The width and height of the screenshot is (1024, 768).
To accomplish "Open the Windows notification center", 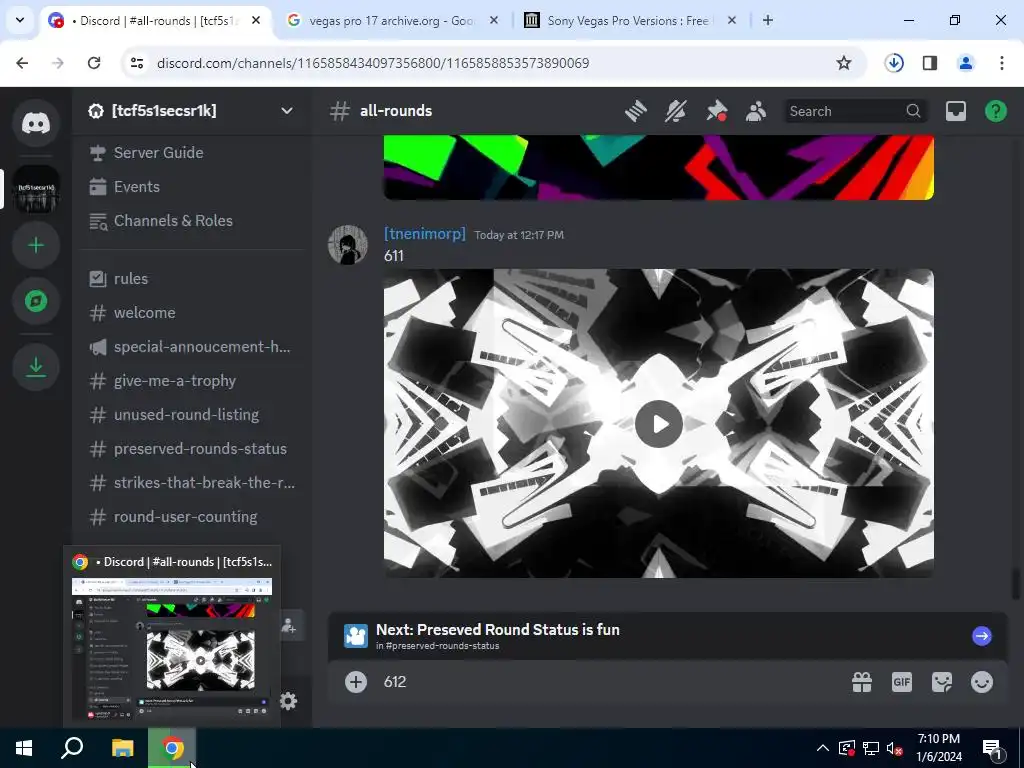I will 993,748.
